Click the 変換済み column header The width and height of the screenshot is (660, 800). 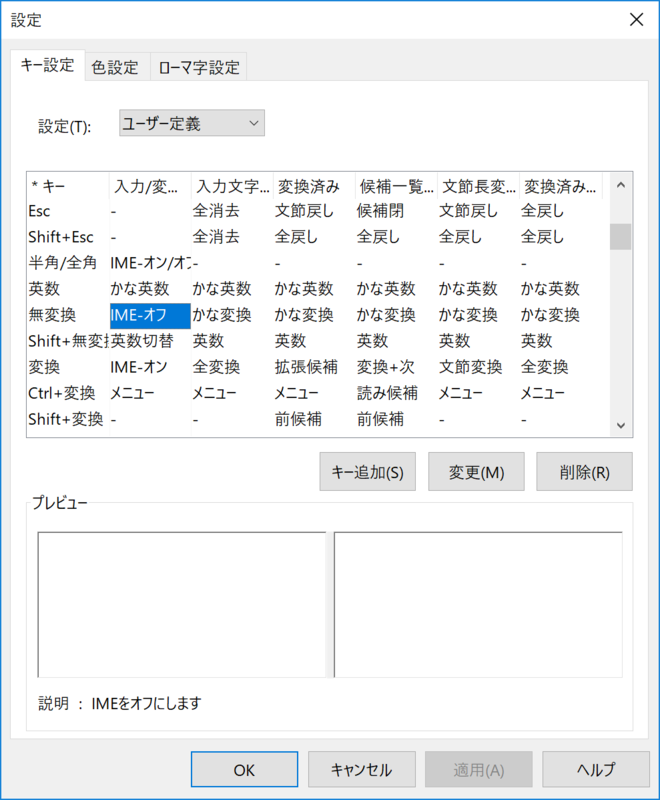314,186
